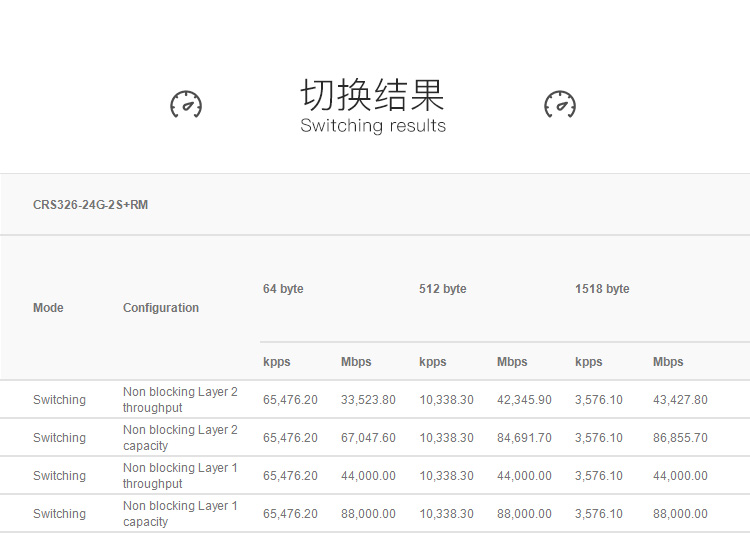
Task: Click the 'Switching results' subtitle text
Action: (x=373, y=126)
